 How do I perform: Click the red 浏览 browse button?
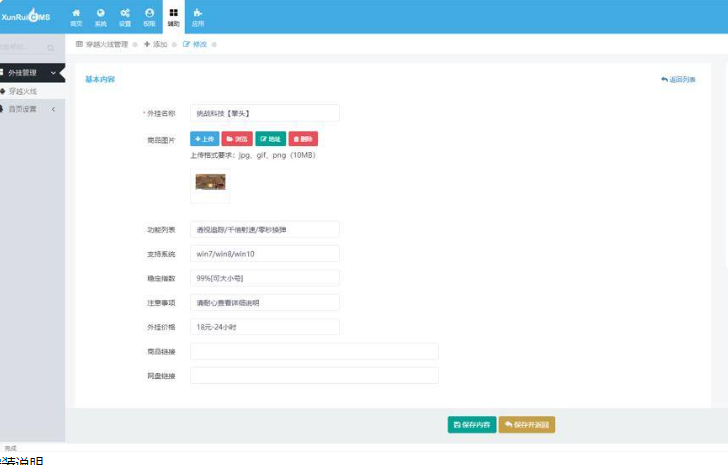click(x=237, y=139)
